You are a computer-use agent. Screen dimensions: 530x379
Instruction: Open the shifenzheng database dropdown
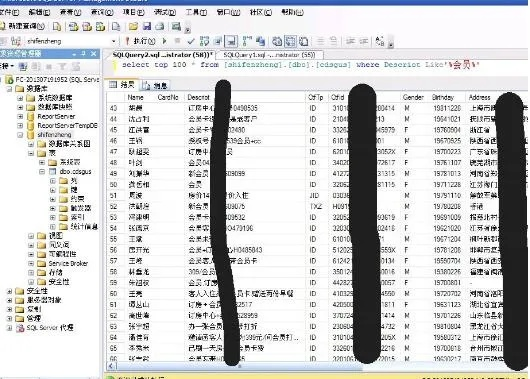[113, 41]
